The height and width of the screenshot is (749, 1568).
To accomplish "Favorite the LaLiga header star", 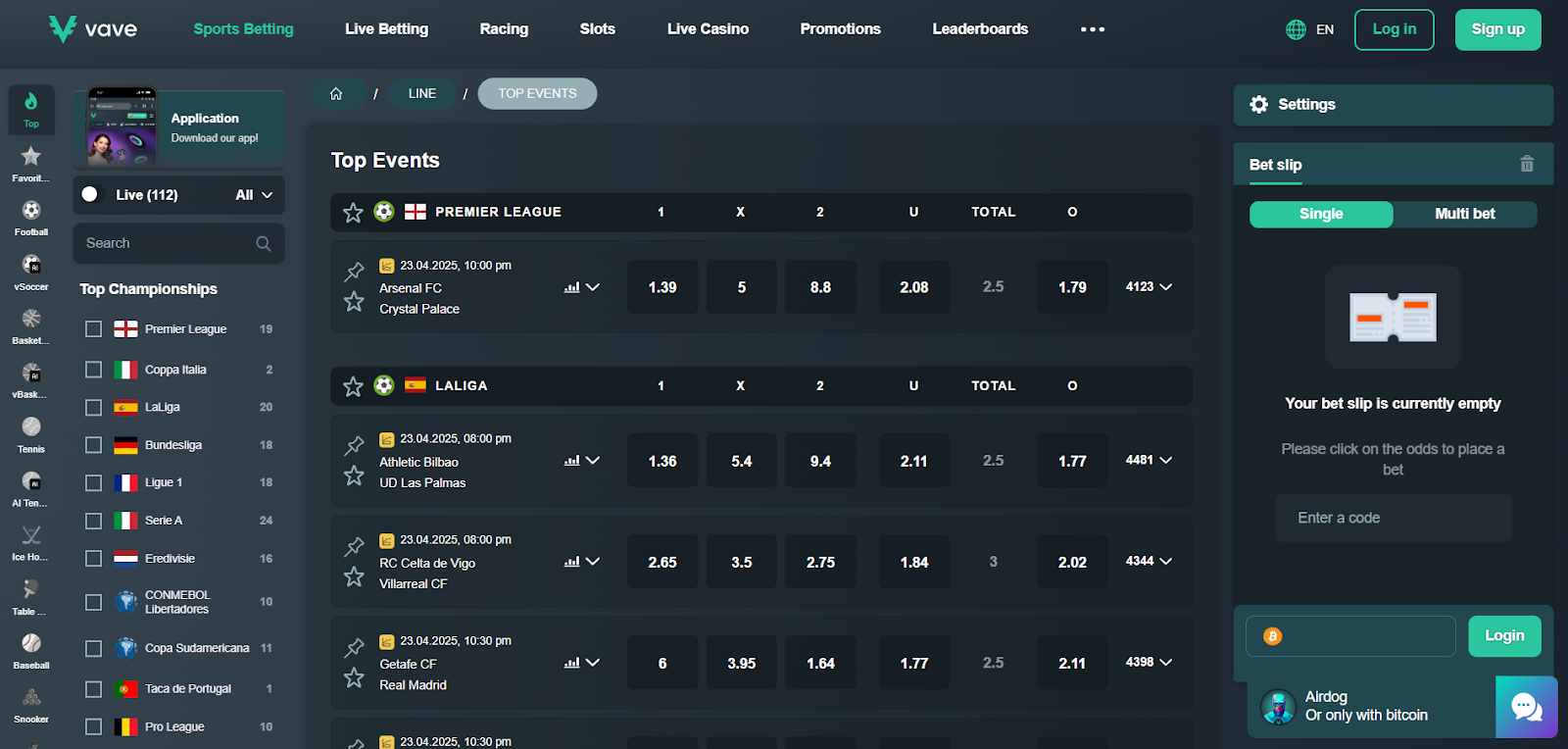I will [x=353, y=386].
